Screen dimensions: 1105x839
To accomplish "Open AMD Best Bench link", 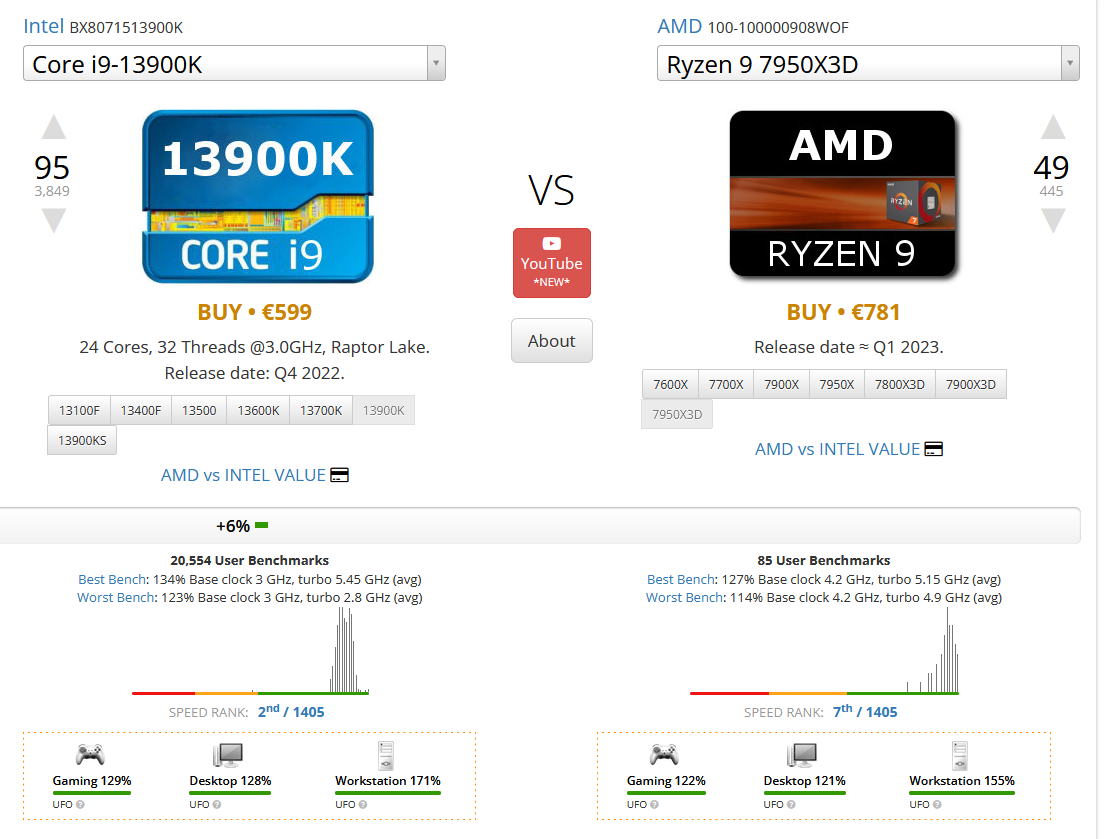I will [x=681, y=580].
